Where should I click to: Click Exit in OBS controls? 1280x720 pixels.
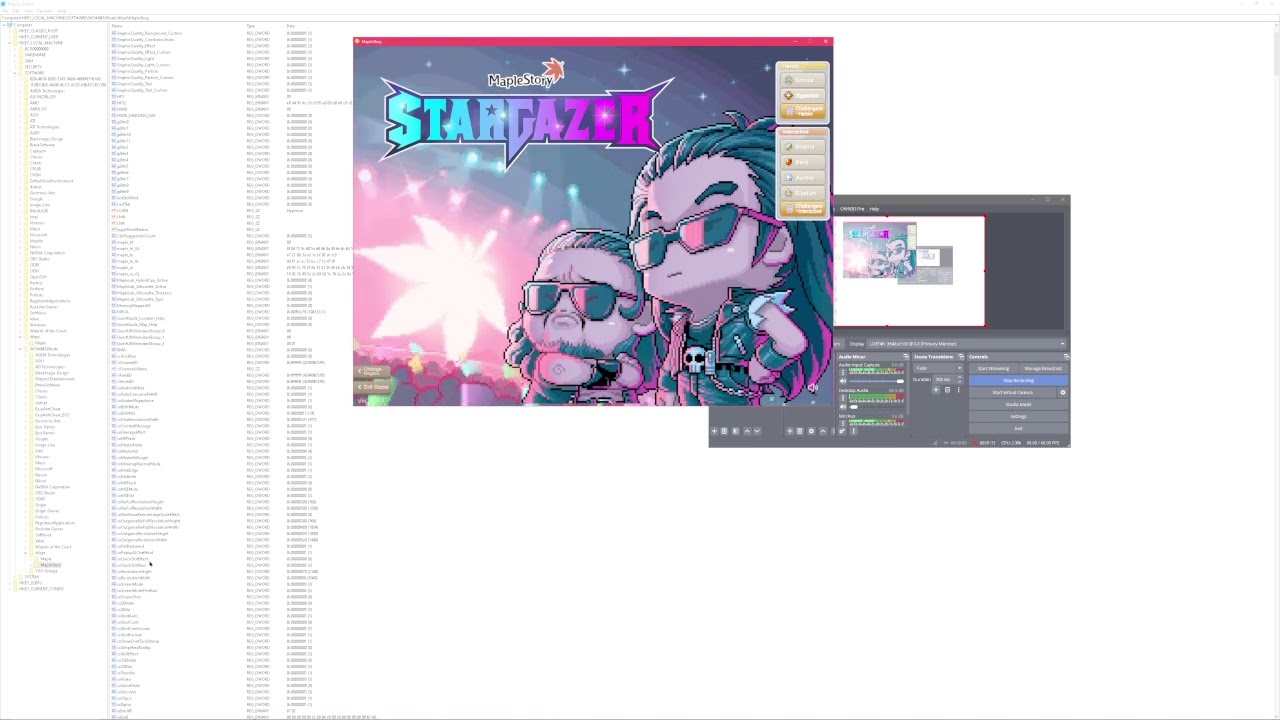[x=1018, y=428]
